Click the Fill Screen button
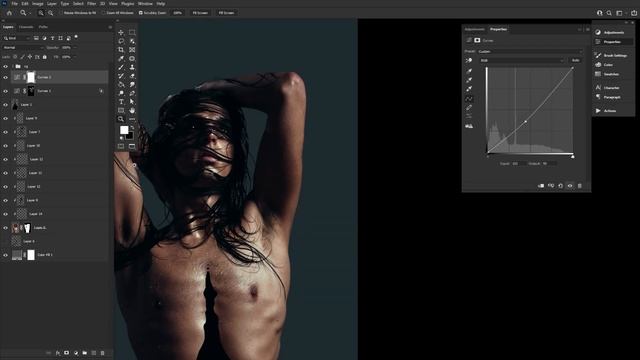 click(x=226, y=13)
